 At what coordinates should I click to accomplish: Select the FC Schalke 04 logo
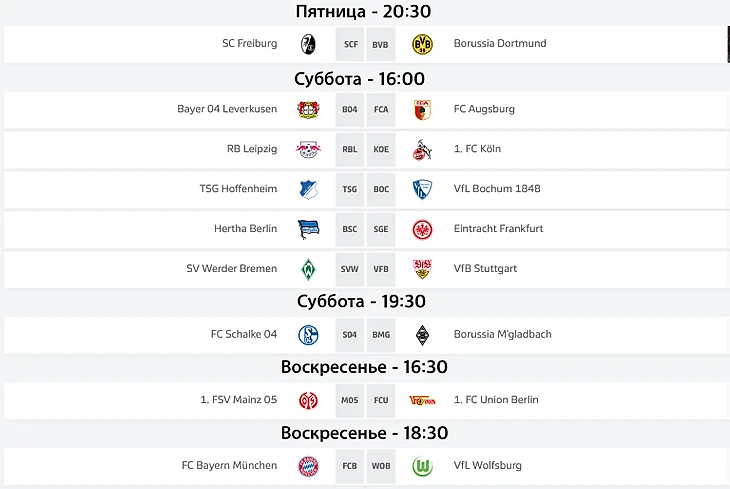coord(308,335)
